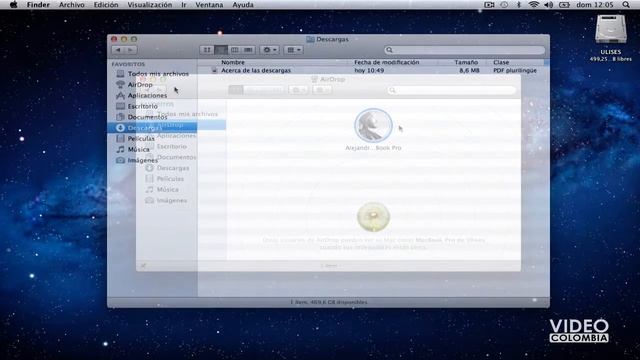The width and height of the screenshot is (640, 360).
Task: Open the Ayuda menu
Action: point(243,5)
